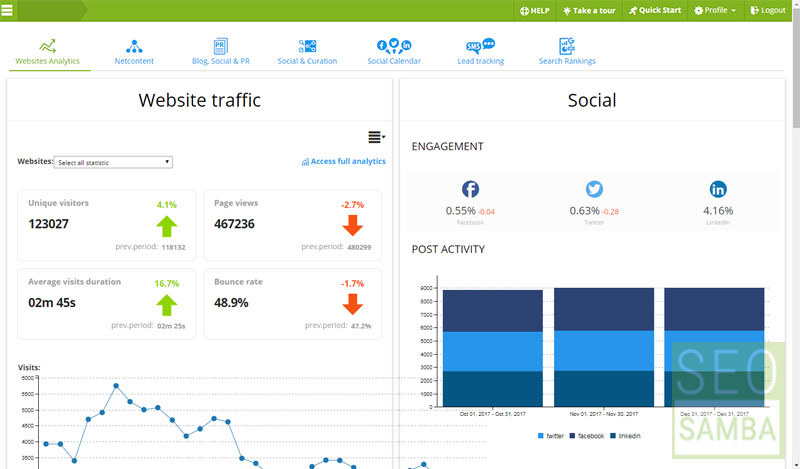This screenshot has width=800, height=469.
Task: Toggle linkedin series in chart legend
Action: (625, 436)
